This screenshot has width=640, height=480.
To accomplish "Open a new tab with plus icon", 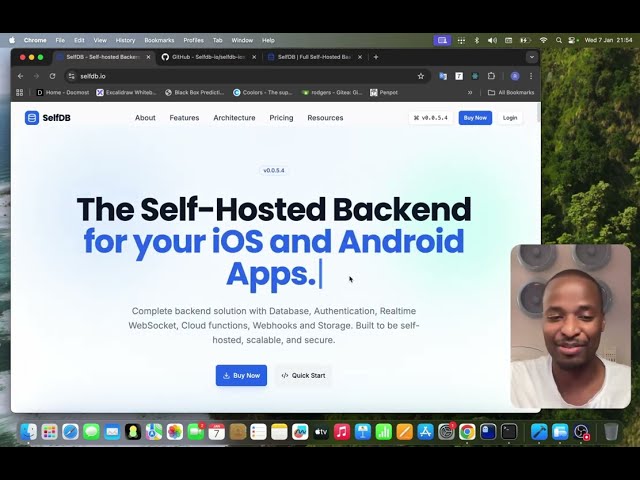I will pyautogui.click(x=376, y=57).
